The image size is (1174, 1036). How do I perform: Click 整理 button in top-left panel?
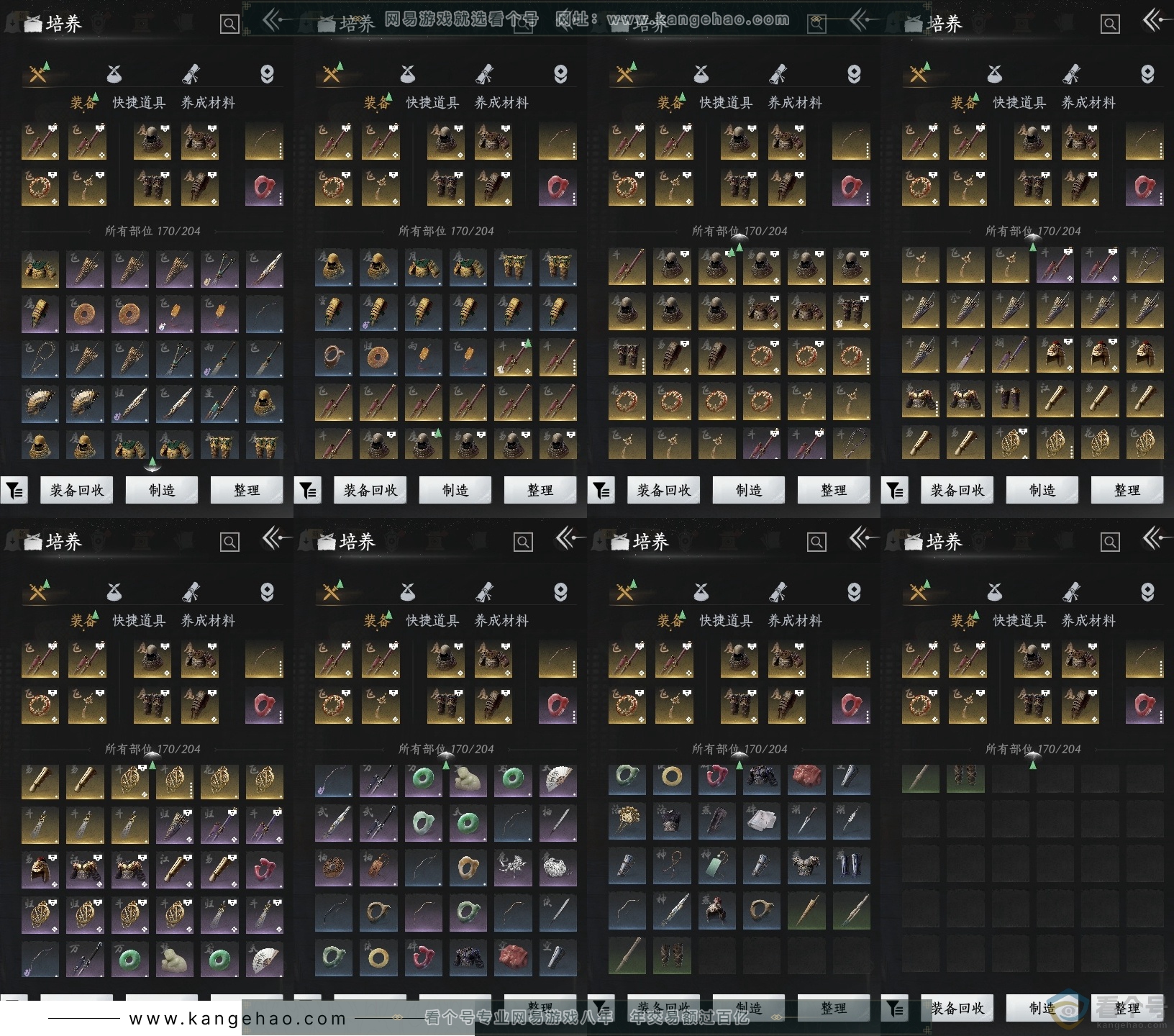247,491
